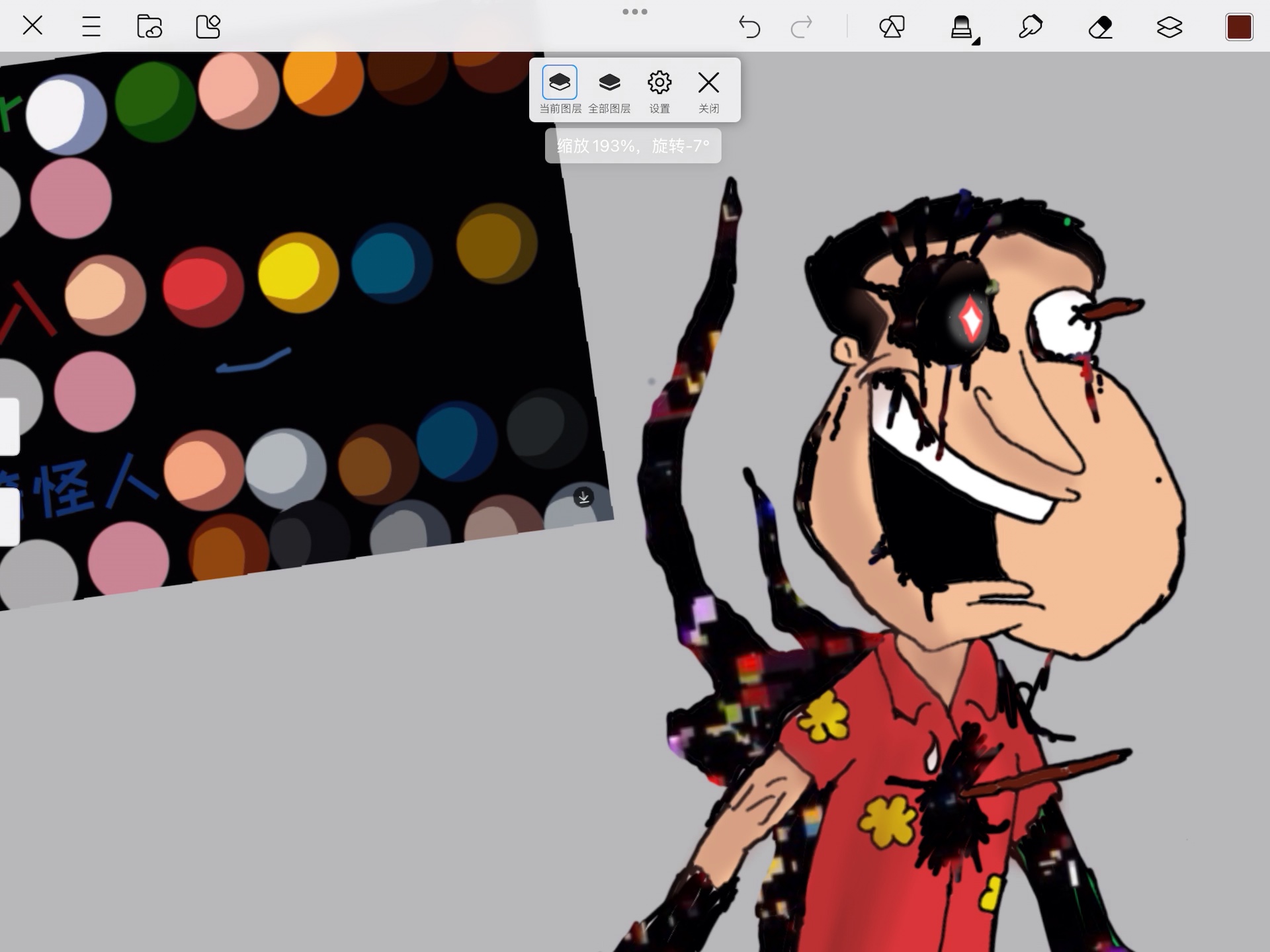Image resolution: width=1270 pixels, height=952 pixels.
Task: Open the hamburger menu in top bar
Action: [91, 26]
